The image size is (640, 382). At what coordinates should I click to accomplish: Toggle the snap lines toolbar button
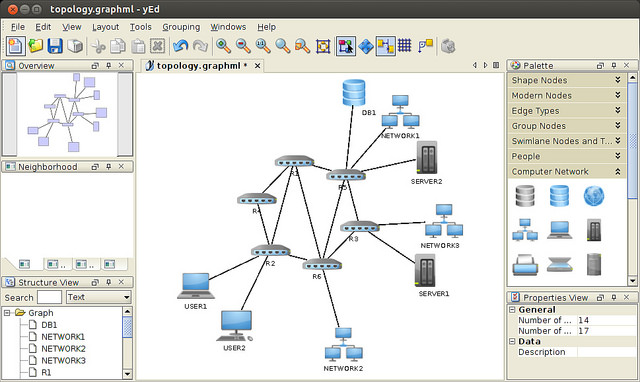click(x=385, y=46)
